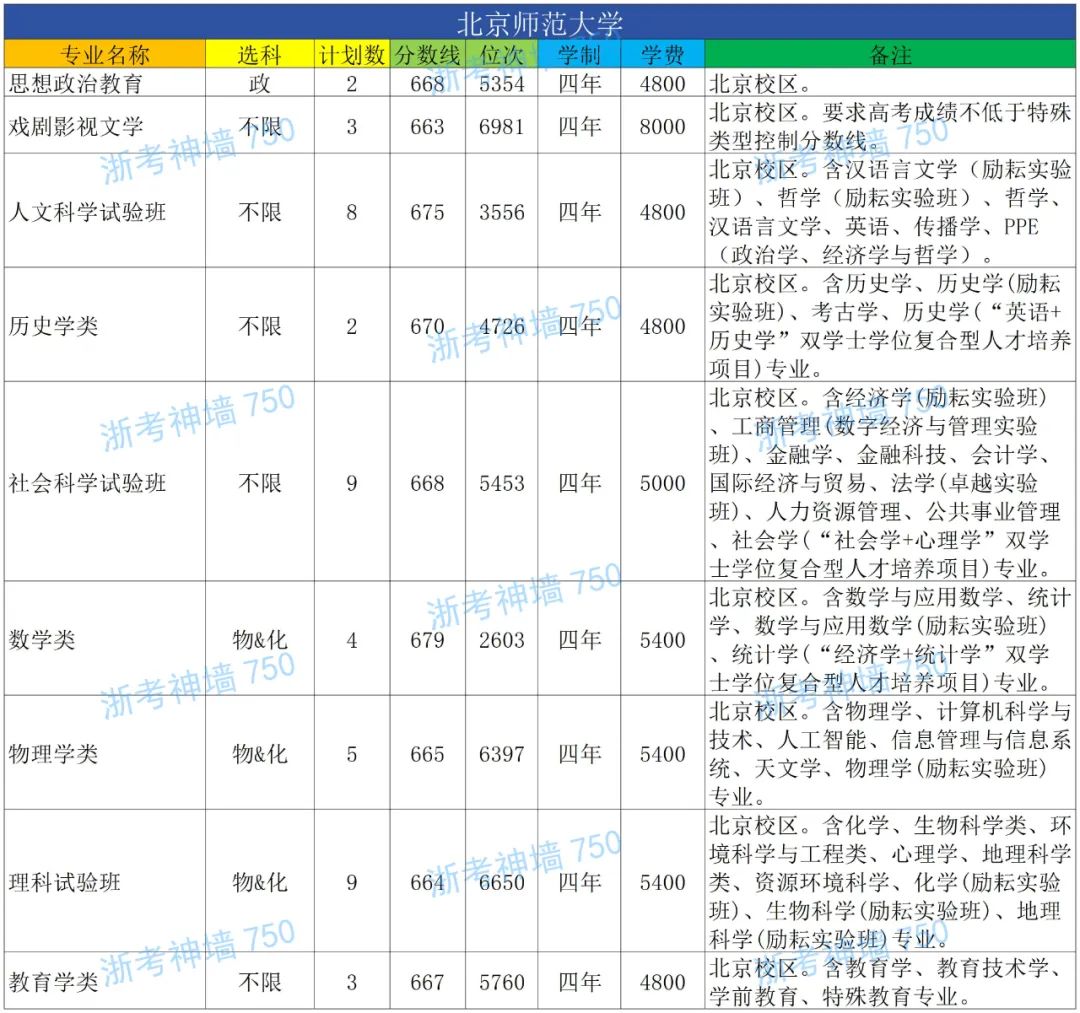Viewport: 1080px width, 1013px height.
Task: Click the 政 subject cell for 思想政治教育
Action: (260, 83)
